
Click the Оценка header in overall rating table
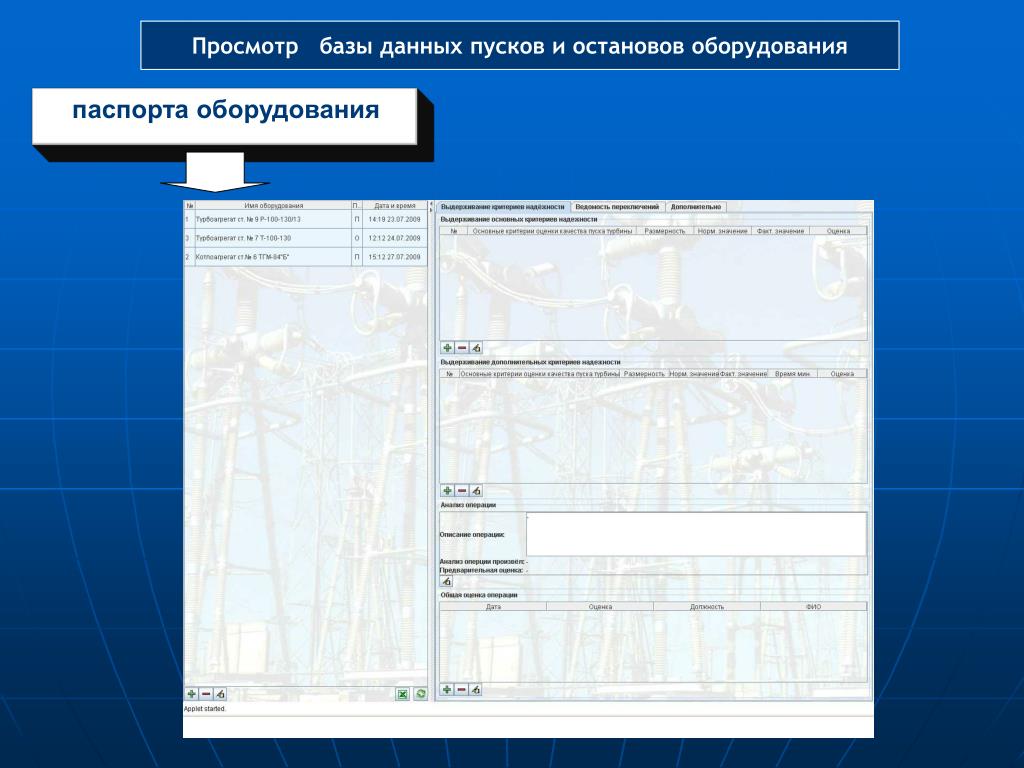point(600,607)
